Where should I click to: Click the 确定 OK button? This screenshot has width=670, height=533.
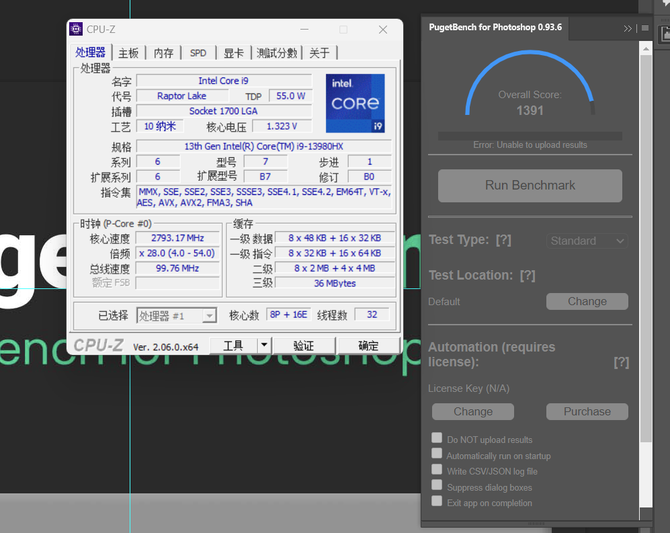(368, 345)
